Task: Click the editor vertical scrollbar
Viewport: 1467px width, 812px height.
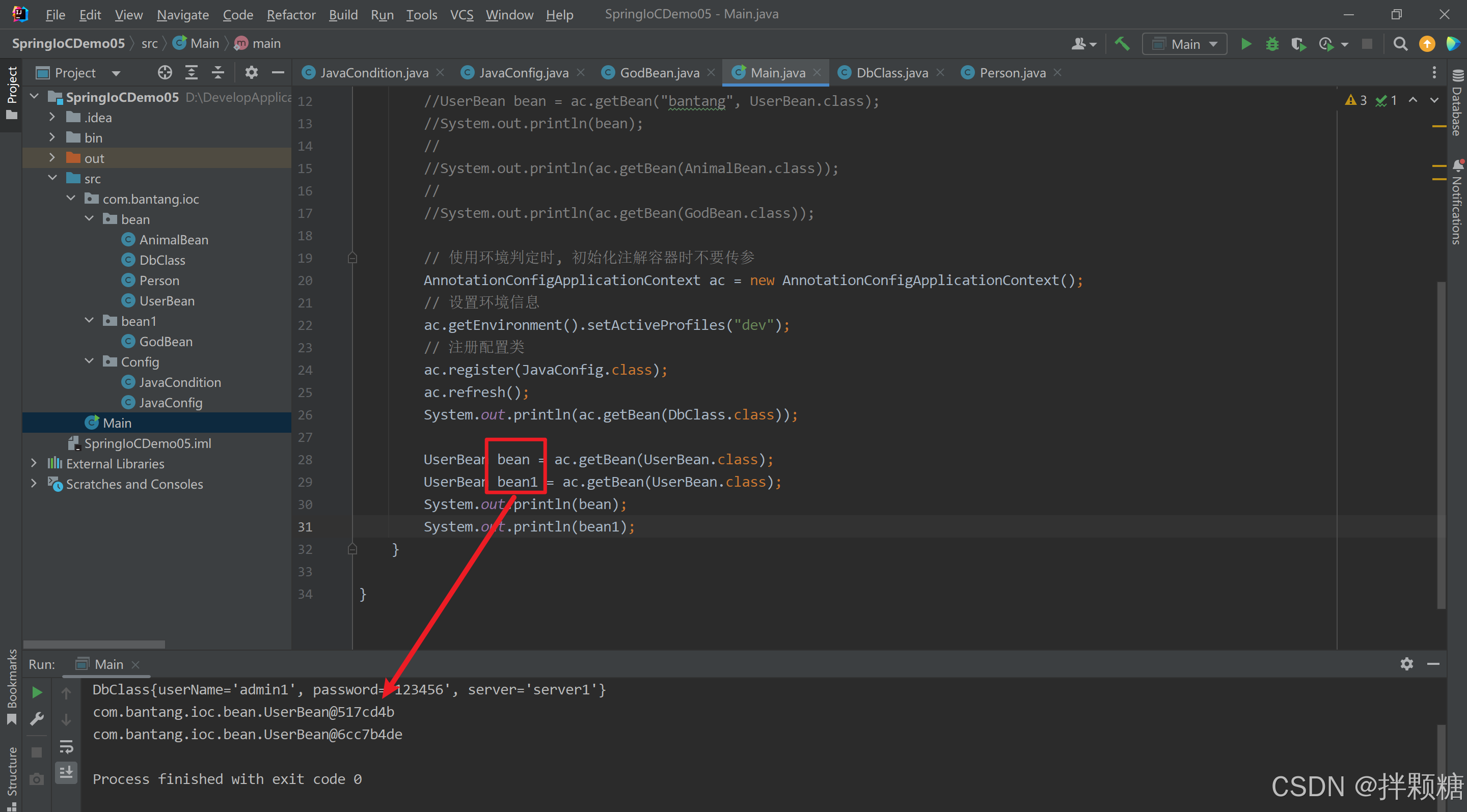Action: [1441, 444]
